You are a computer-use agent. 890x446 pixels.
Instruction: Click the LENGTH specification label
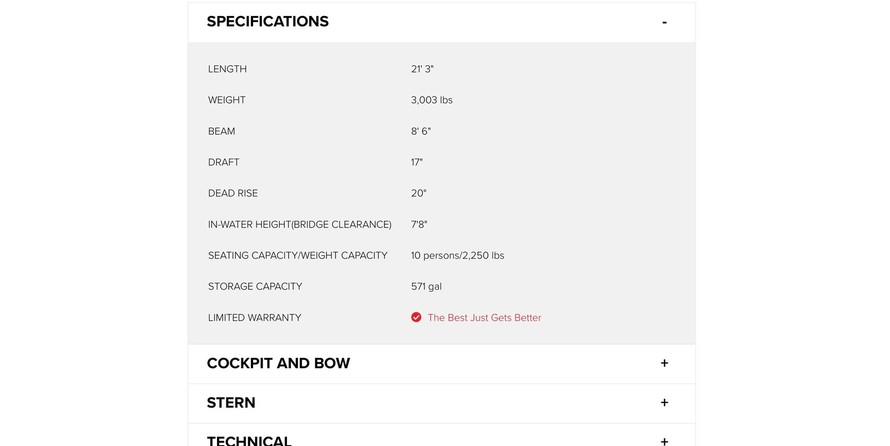pyautogui.click(x=227, y=69)
